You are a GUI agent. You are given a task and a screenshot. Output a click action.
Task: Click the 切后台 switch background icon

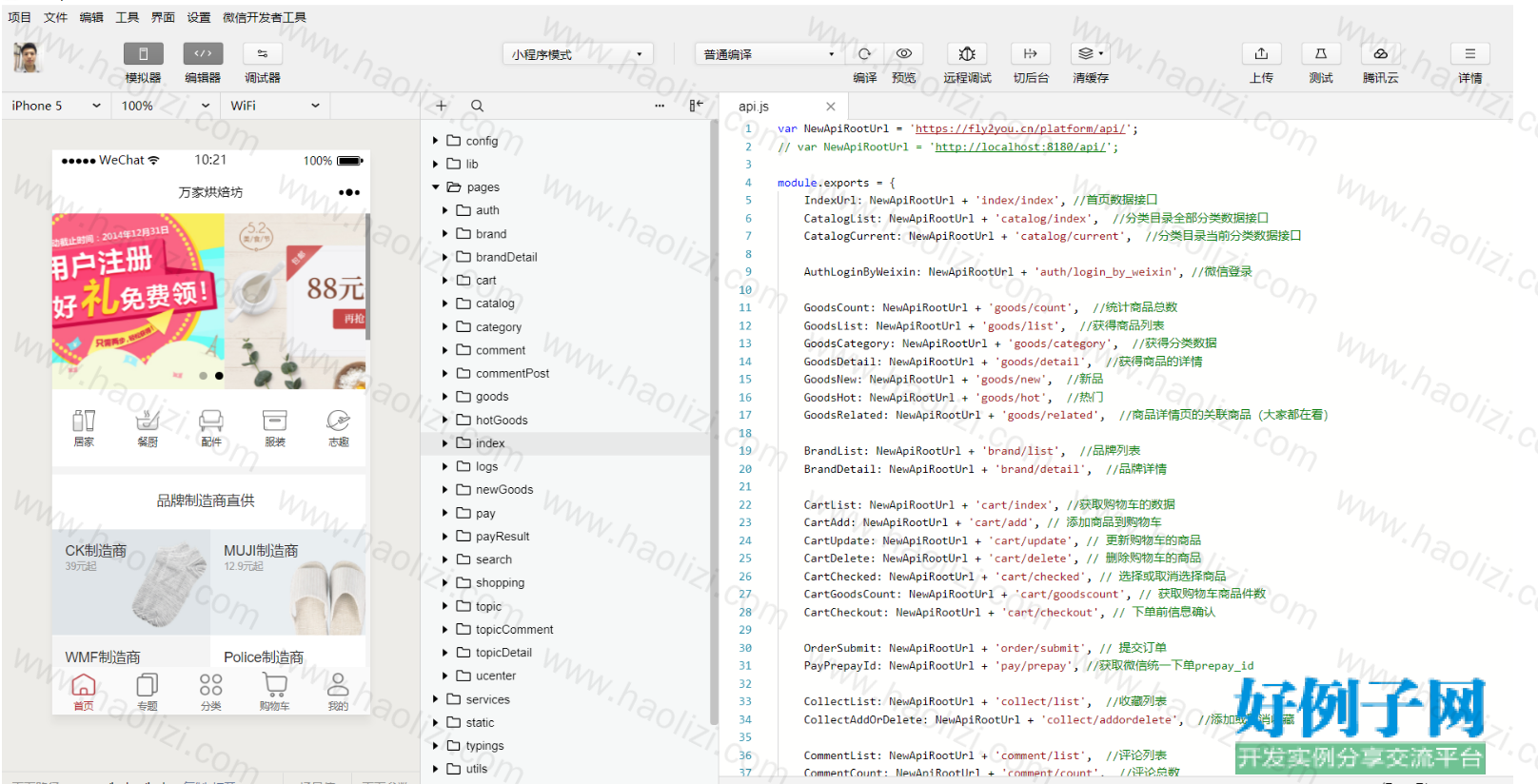[1031, 54]
